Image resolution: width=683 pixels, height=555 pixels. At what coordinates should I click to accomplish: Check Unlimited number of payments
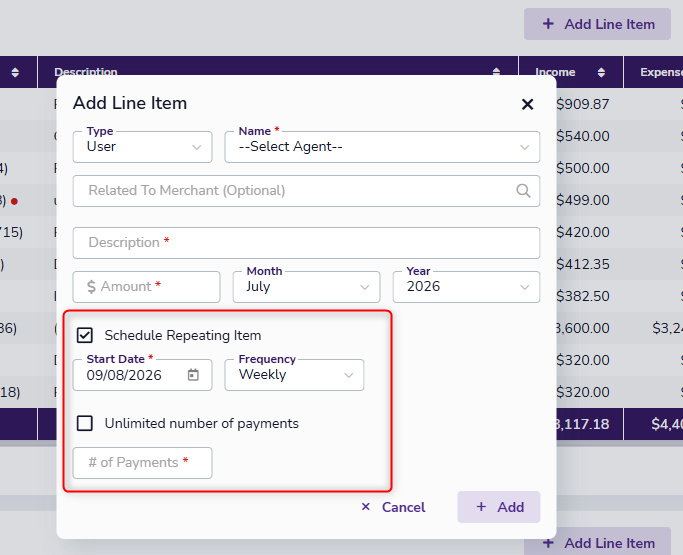85,423
